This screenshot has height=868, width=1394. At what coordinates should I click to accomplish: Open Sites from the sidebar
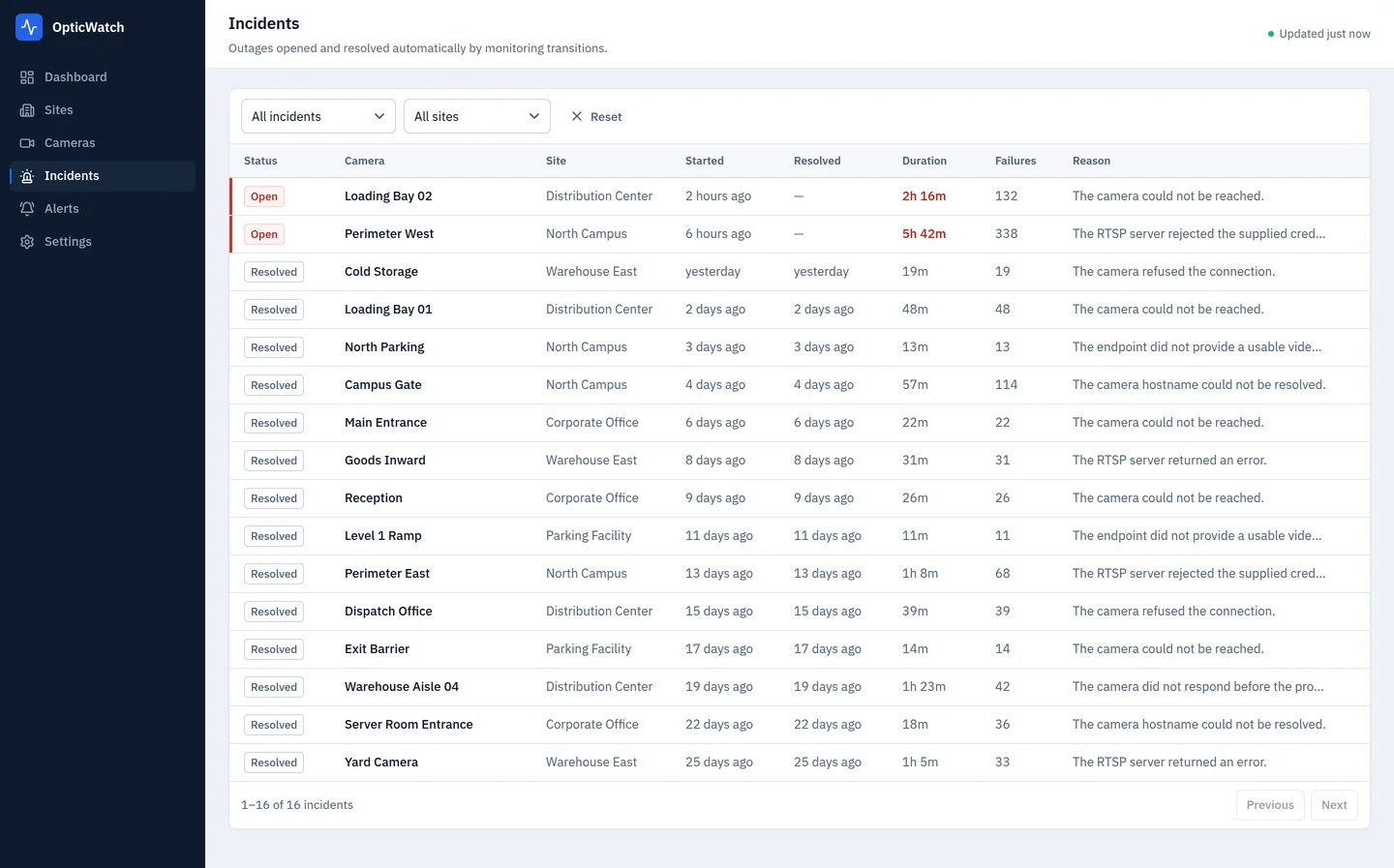click(x=103, y=110)
